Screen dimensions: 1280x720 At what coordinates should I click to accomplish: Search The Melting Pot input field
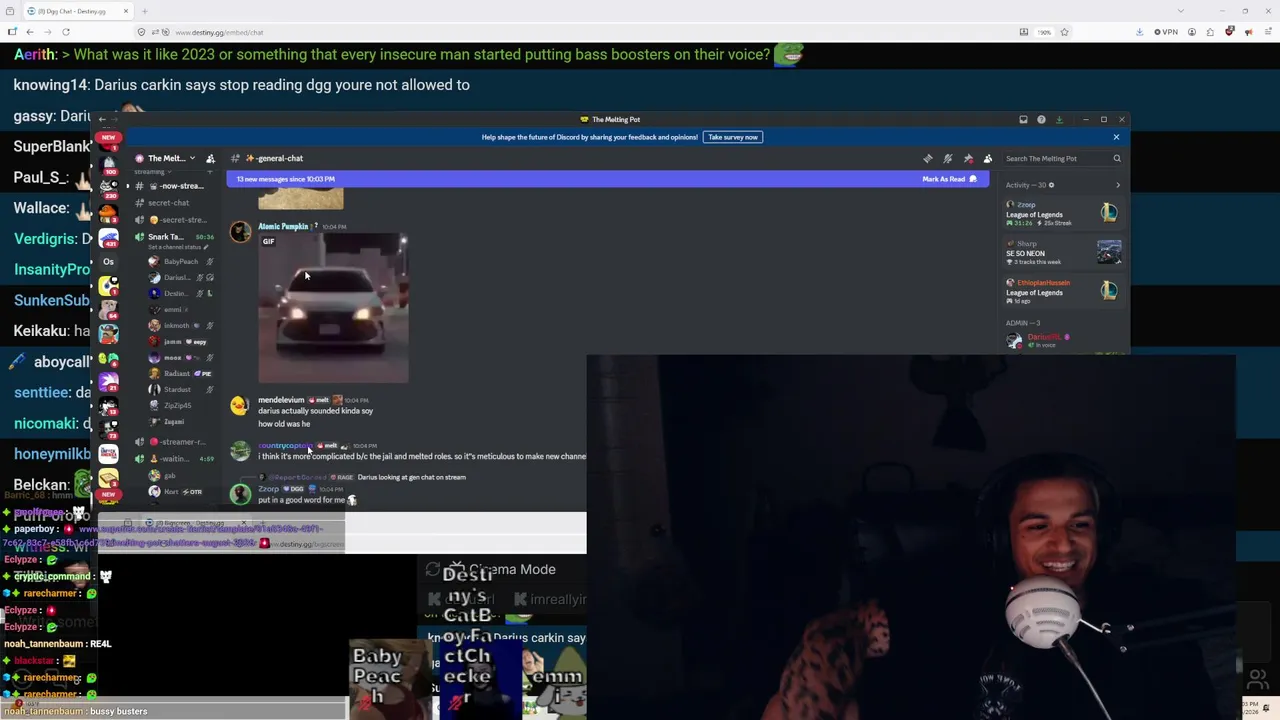point(1062,158)
